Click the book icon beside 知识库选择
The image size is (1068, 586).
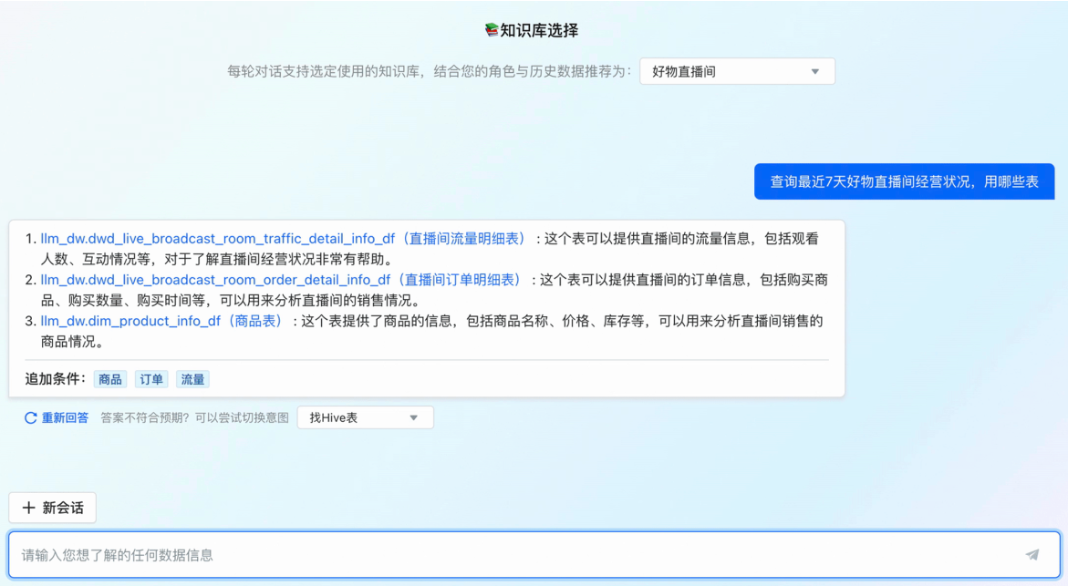(x=491, y=30)
